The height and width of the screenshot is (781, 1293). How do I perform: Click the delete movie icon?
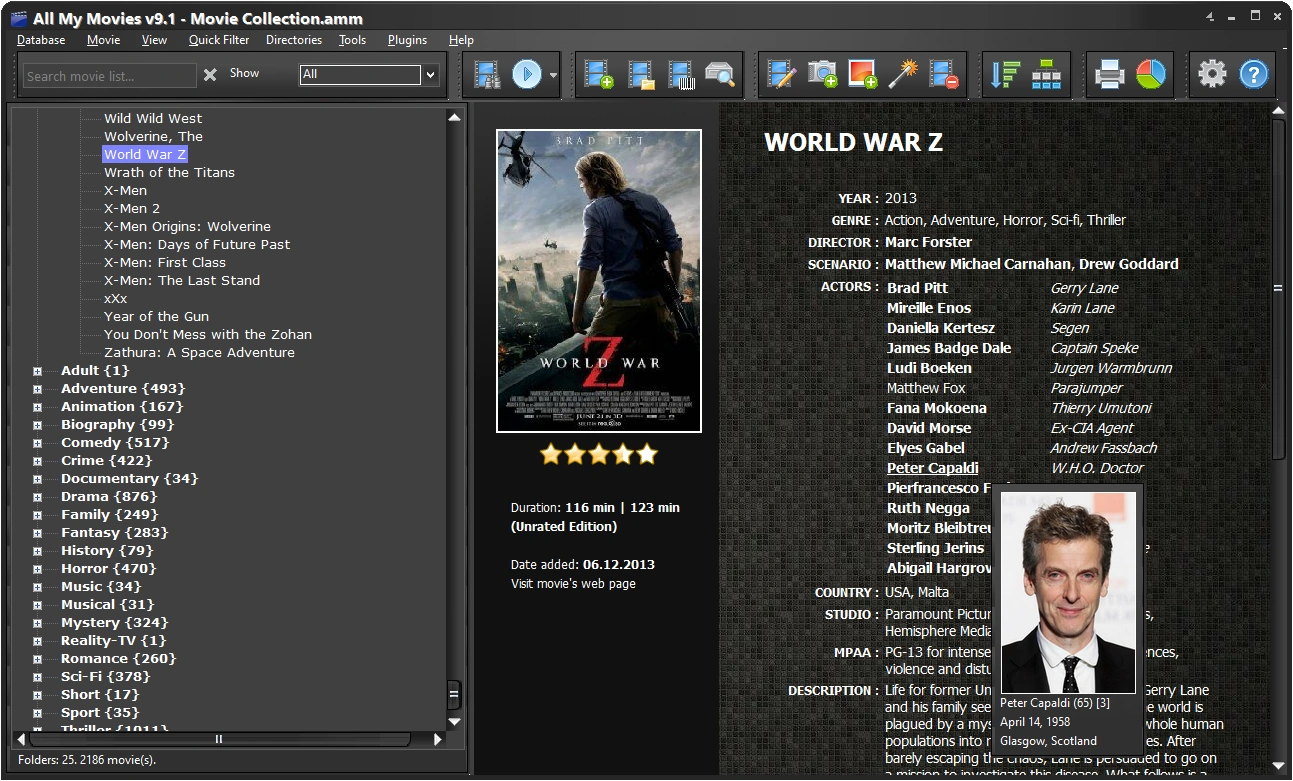click(x=943, y=75)
